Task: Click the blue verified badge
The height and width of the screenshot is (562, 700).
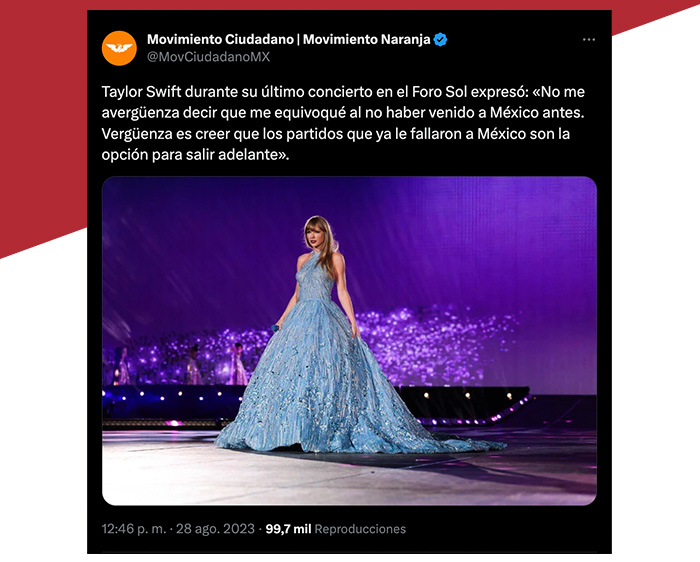Action: (440, 40)
